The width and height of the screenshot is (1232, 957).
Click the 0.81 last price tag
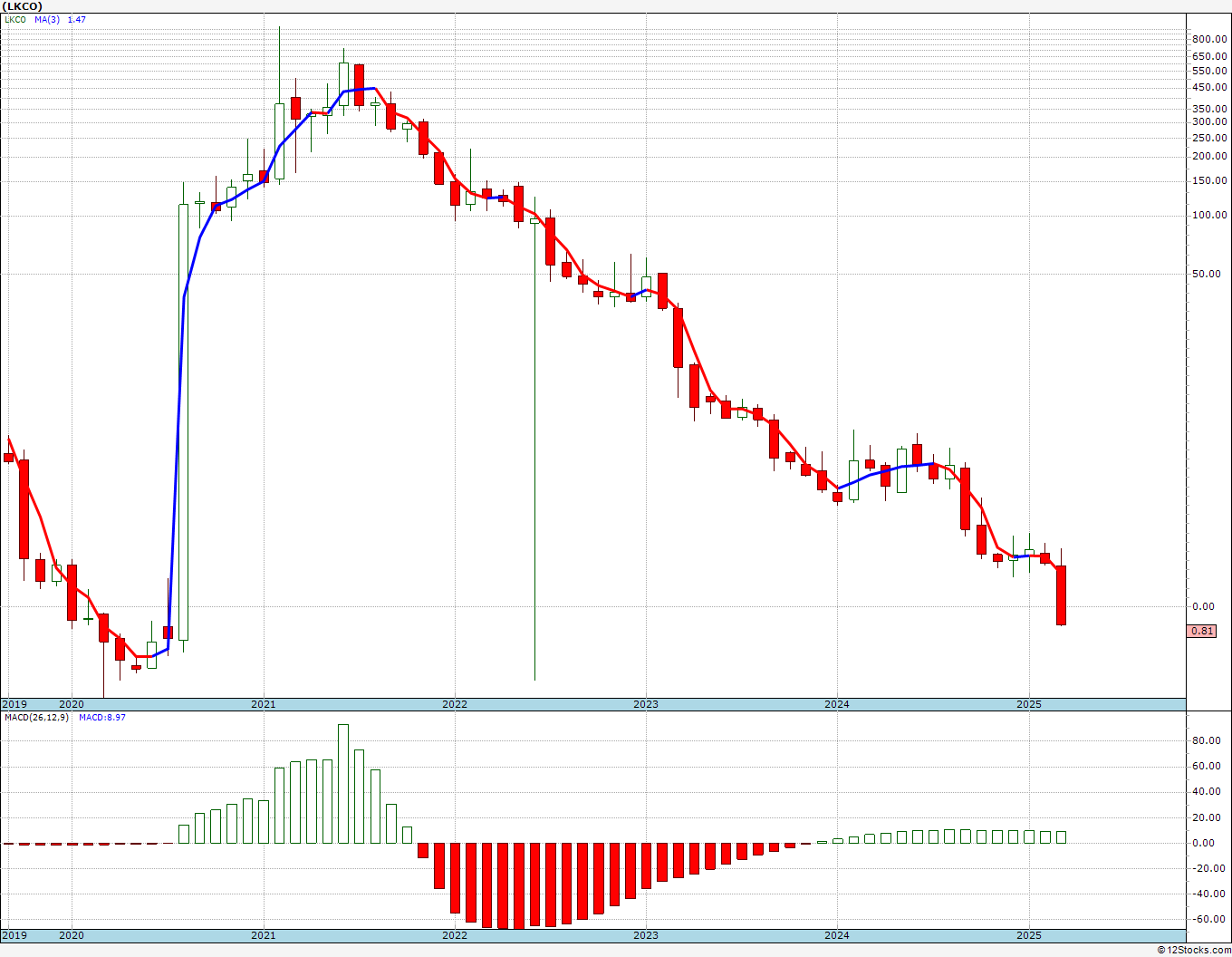[x=1203, y=632]
